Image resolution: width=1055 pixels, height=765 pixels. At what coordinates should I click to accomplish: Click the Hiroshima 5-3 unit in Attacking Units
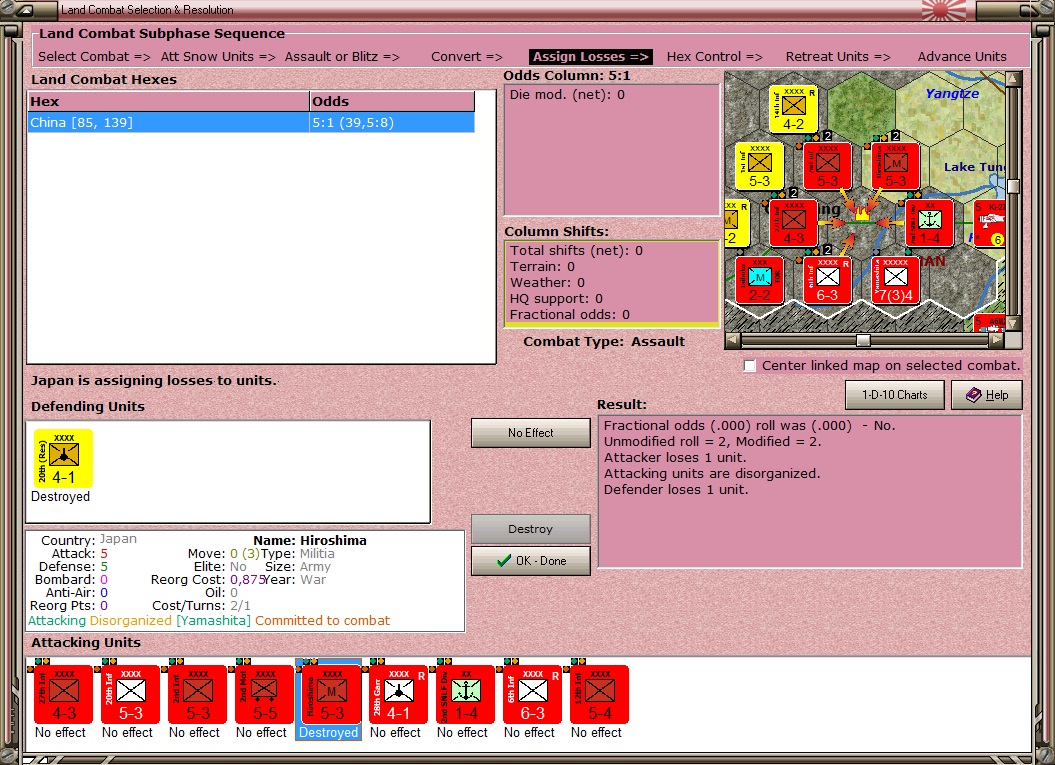click(332, 694)
